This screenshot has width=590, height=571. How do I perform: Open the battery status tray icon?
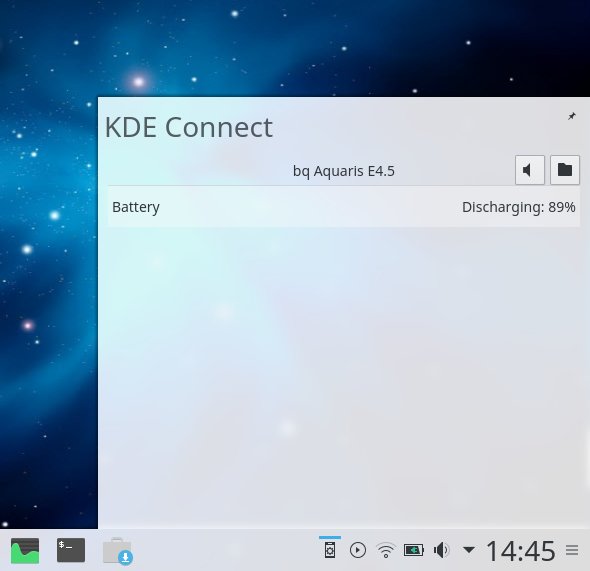click(414, 550)
